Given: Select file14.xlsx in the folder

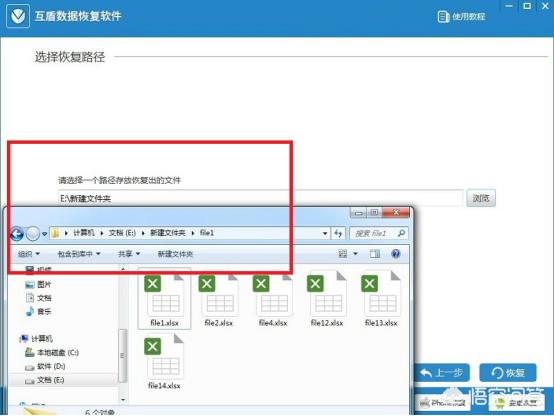Looking at the screenshot, I should click(x=164, y=363).
